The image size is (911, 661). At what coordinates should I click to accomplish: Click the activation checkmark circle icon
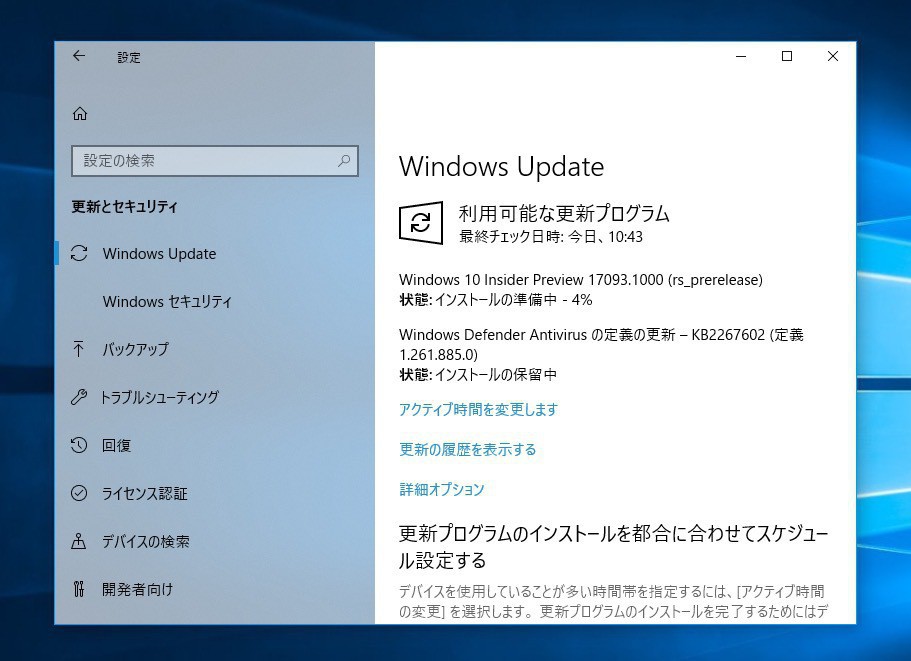coord(79,493)
